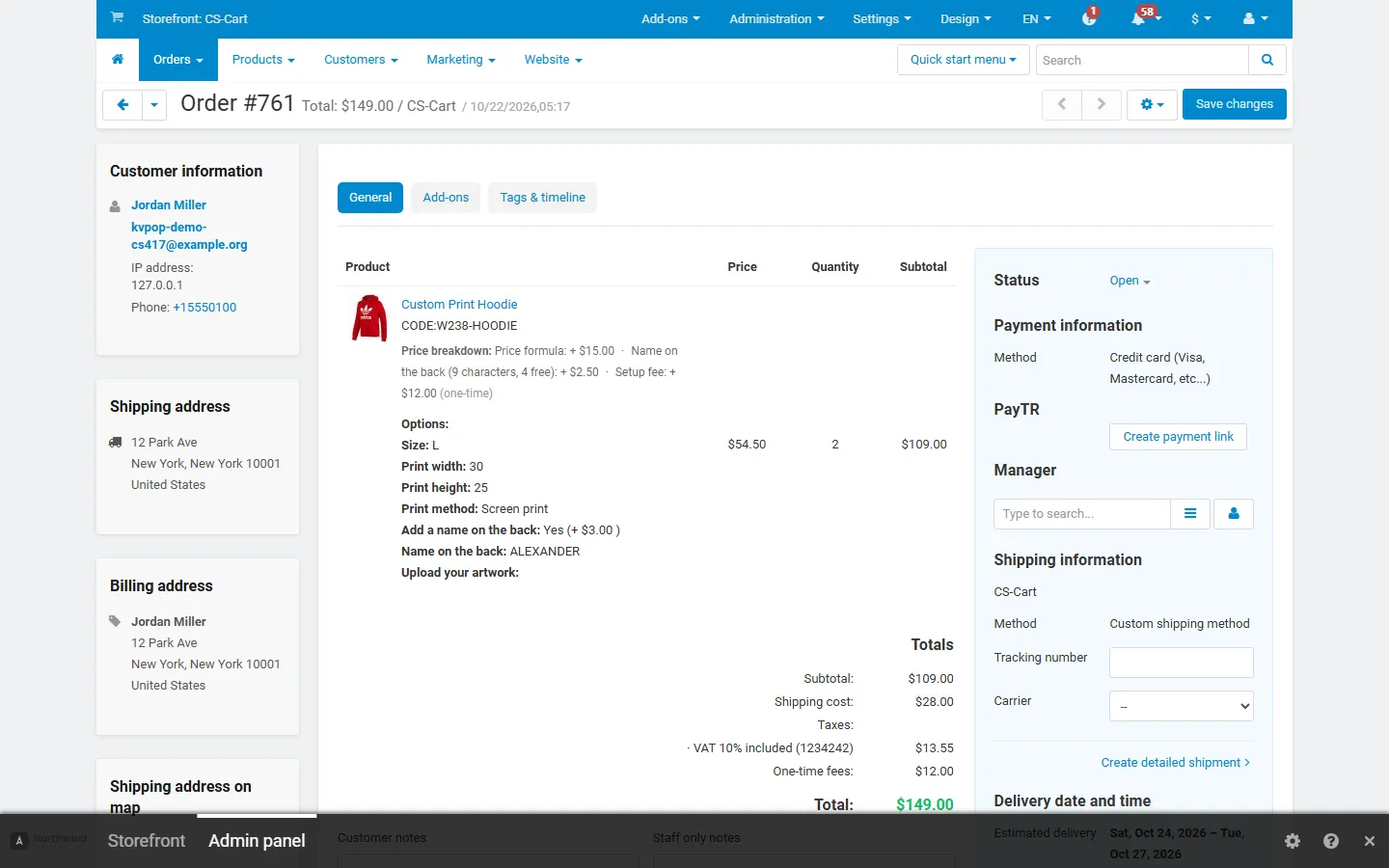The image size is (1389, 868).
Task: Open the EN language dropdown
Action: [x=1037, y=18]
